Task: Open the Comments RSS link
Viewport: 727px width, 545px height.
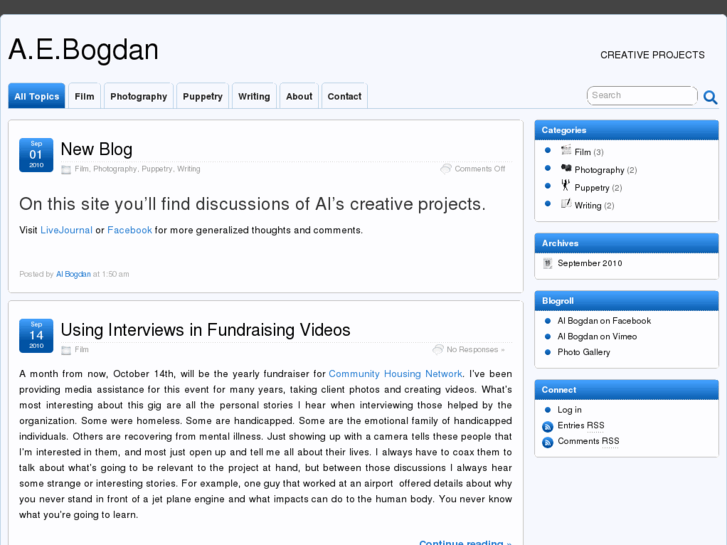Action: coord(588,442)
